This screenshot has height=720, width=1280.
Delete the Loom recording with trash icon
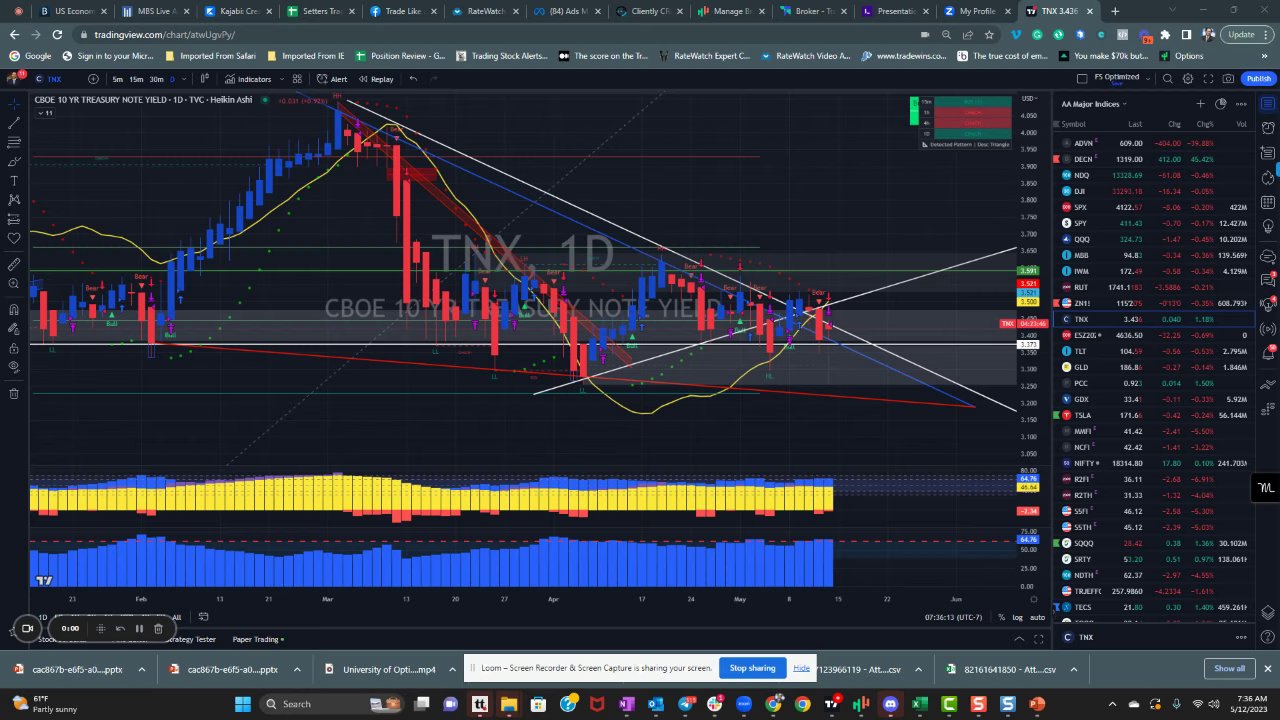point(158,629)
